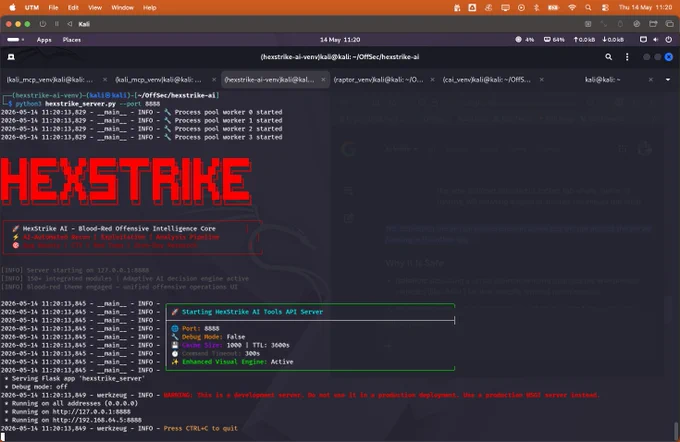Image resolution: width=680 pixels, height=442 pixels.
Task: Click the URL http://192.168.64.5:8888
Action: pos(97,420)
